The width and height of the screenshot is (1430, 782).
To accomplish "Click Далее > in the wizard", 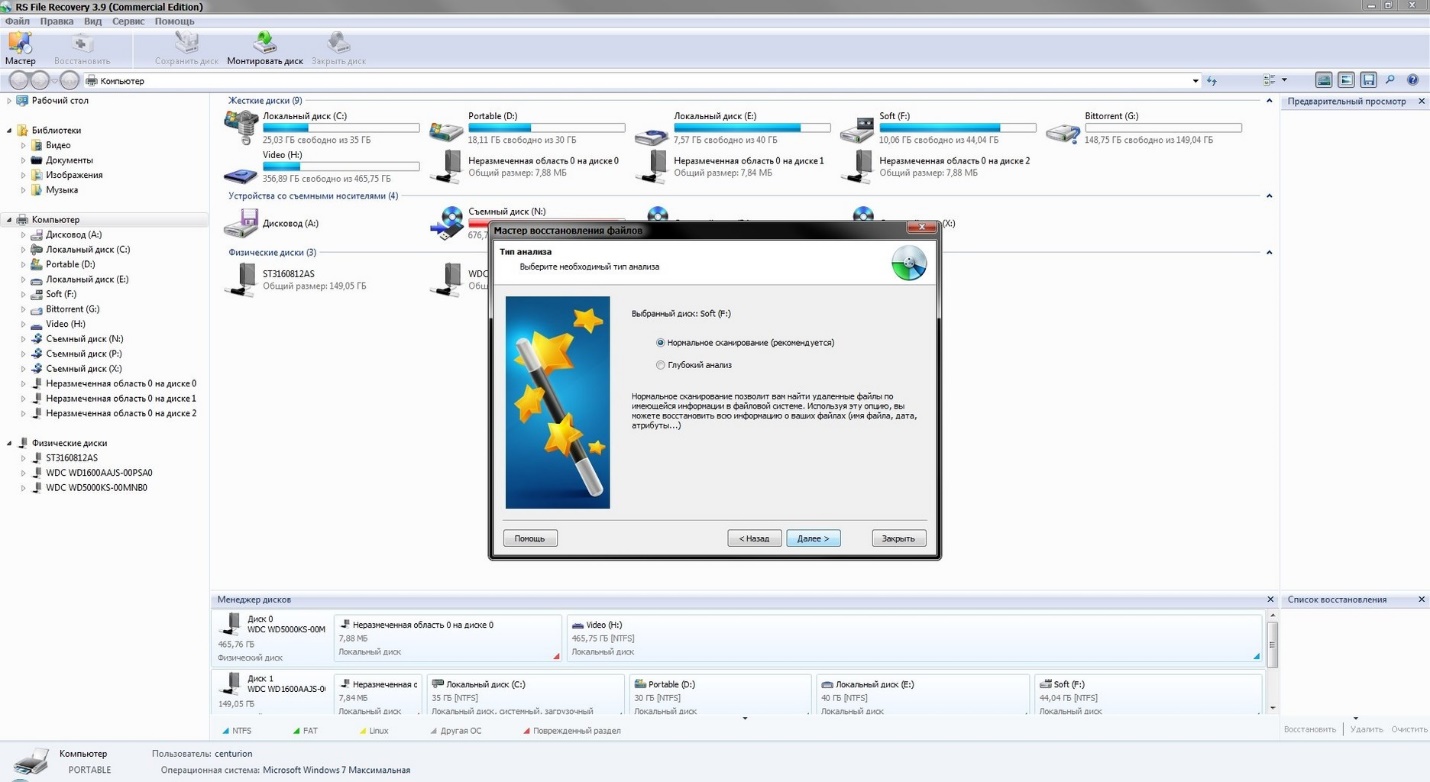I will pyautogui.click(x=813, y=538).
